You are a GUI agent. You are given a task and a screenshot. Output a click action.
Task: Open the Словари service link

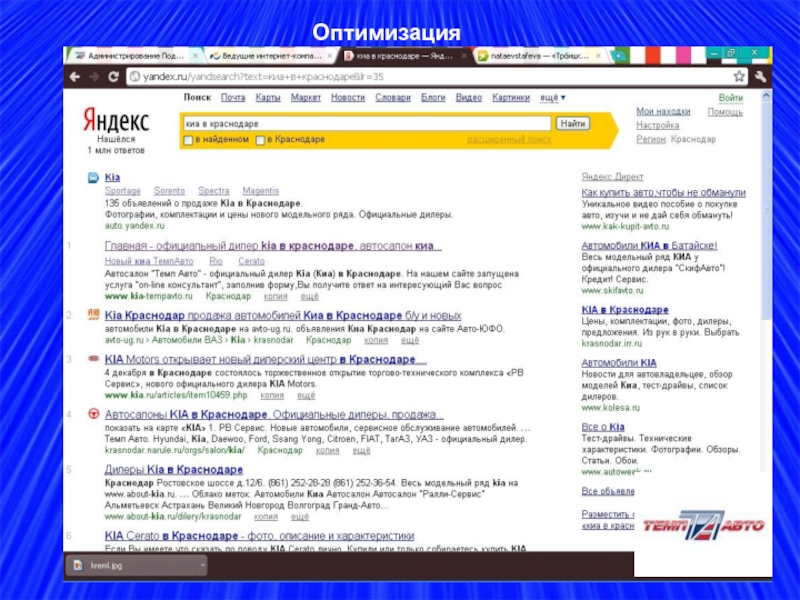[x=393, y=97]
